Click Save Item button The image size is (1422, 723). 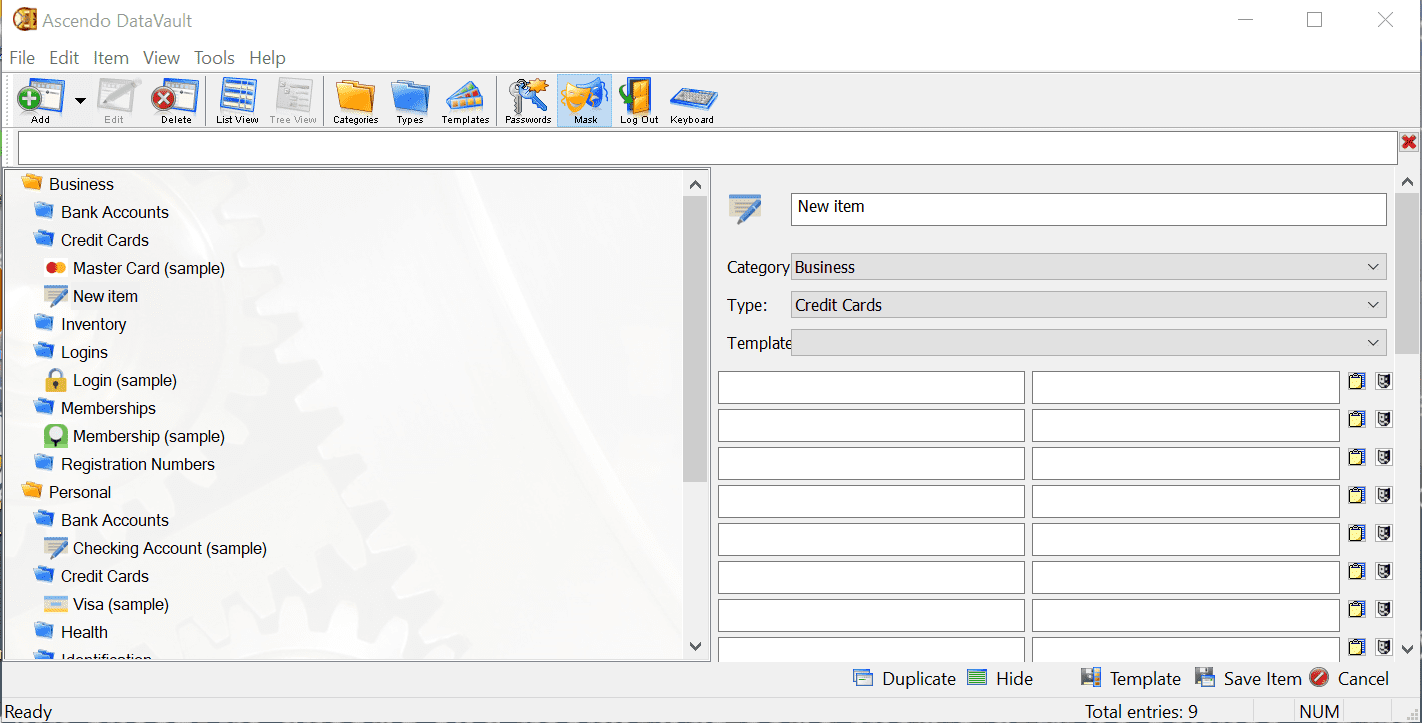[1248, 678]
